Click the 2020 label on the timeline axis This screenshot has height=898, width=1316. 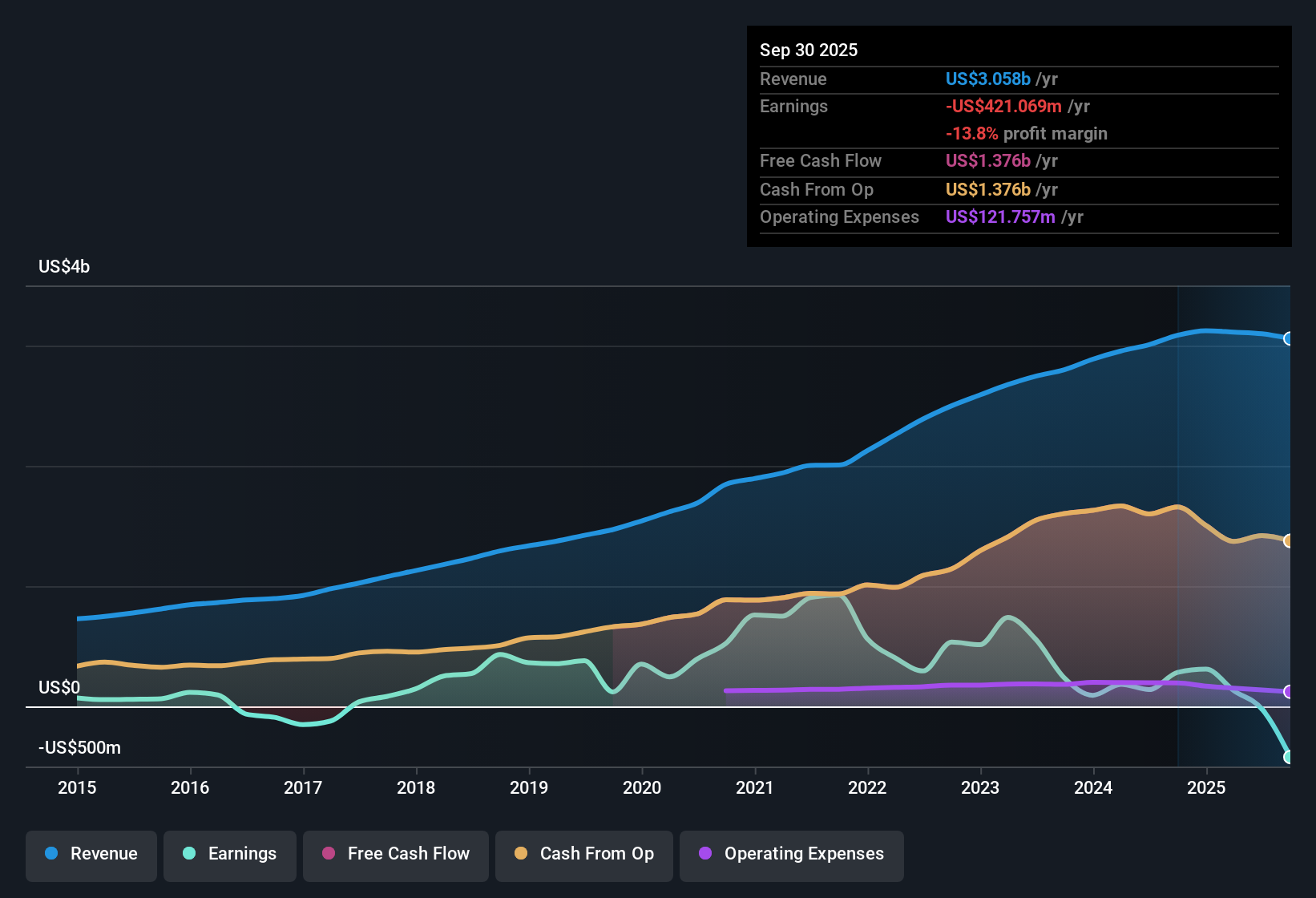tap(642, 788)
